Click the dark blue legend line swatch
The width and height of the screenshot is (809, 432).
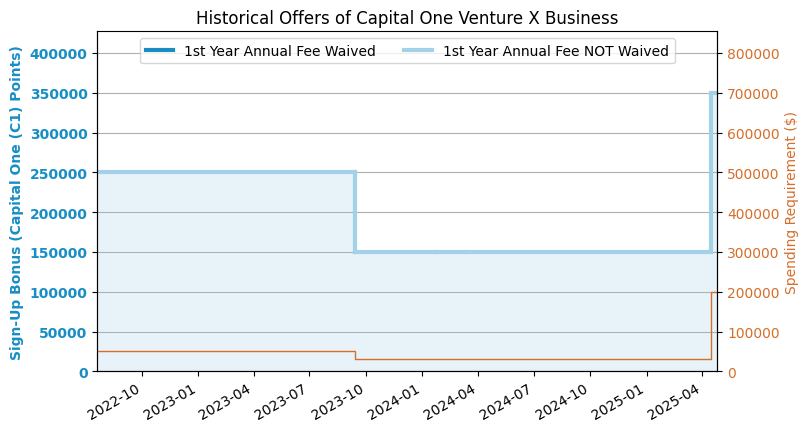(x=159, y=51)
